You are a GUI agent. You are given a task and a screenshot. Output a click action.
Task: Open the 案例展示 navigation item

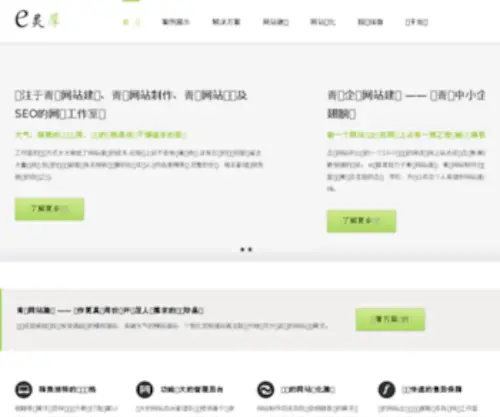click(x=176, y=22)
